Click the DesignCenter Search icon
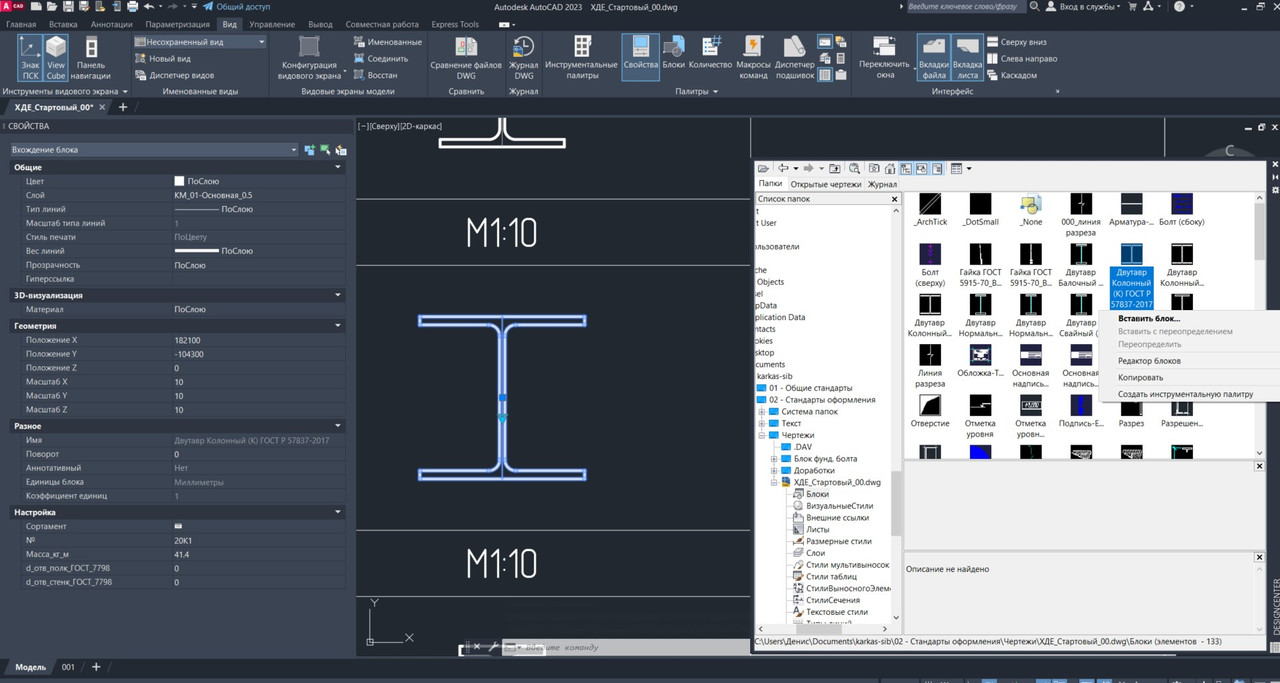 pyautogui.click(x=854, y=168)
